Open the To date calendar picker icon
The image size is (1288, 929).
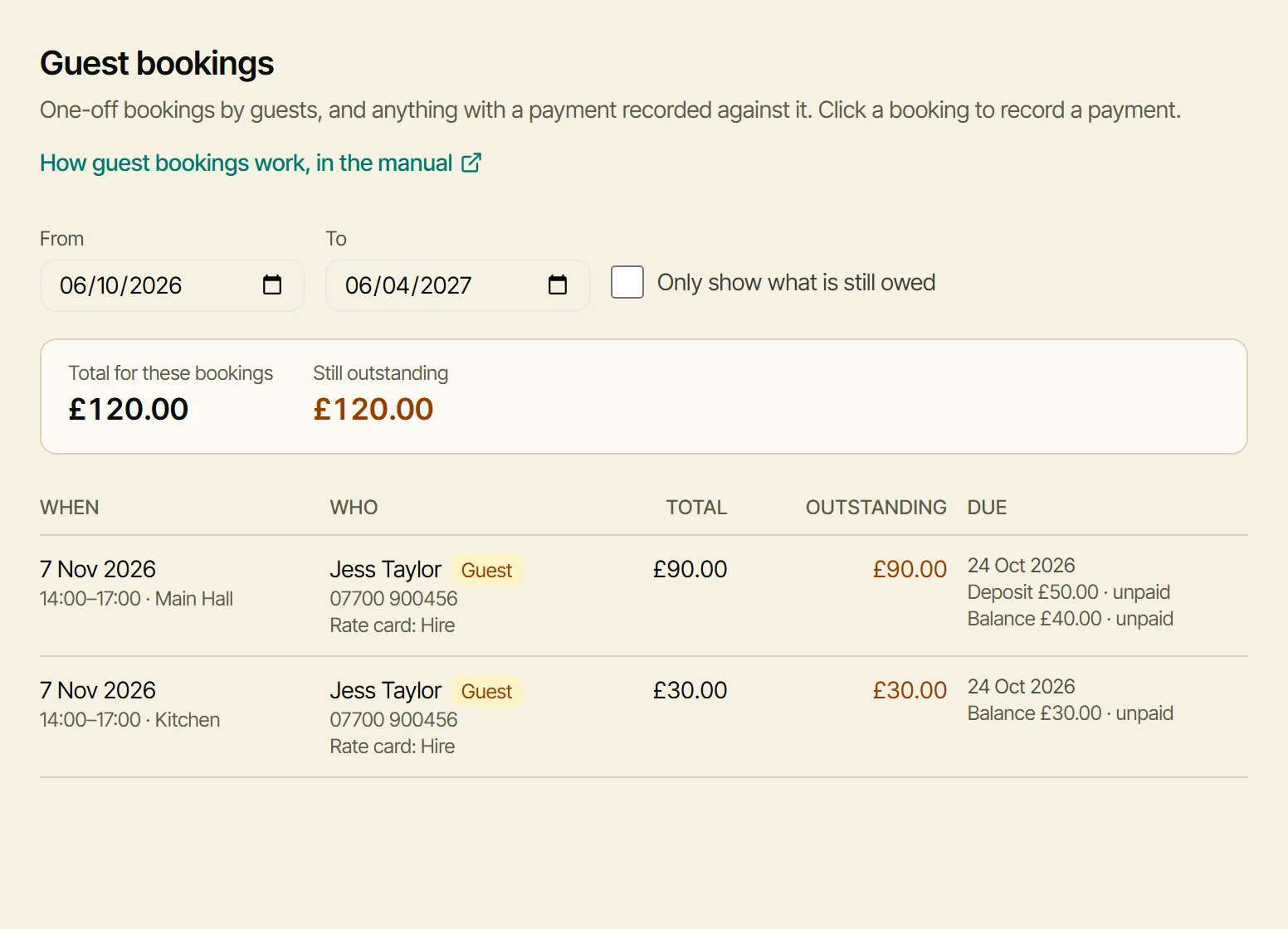(x=558, y=285)
